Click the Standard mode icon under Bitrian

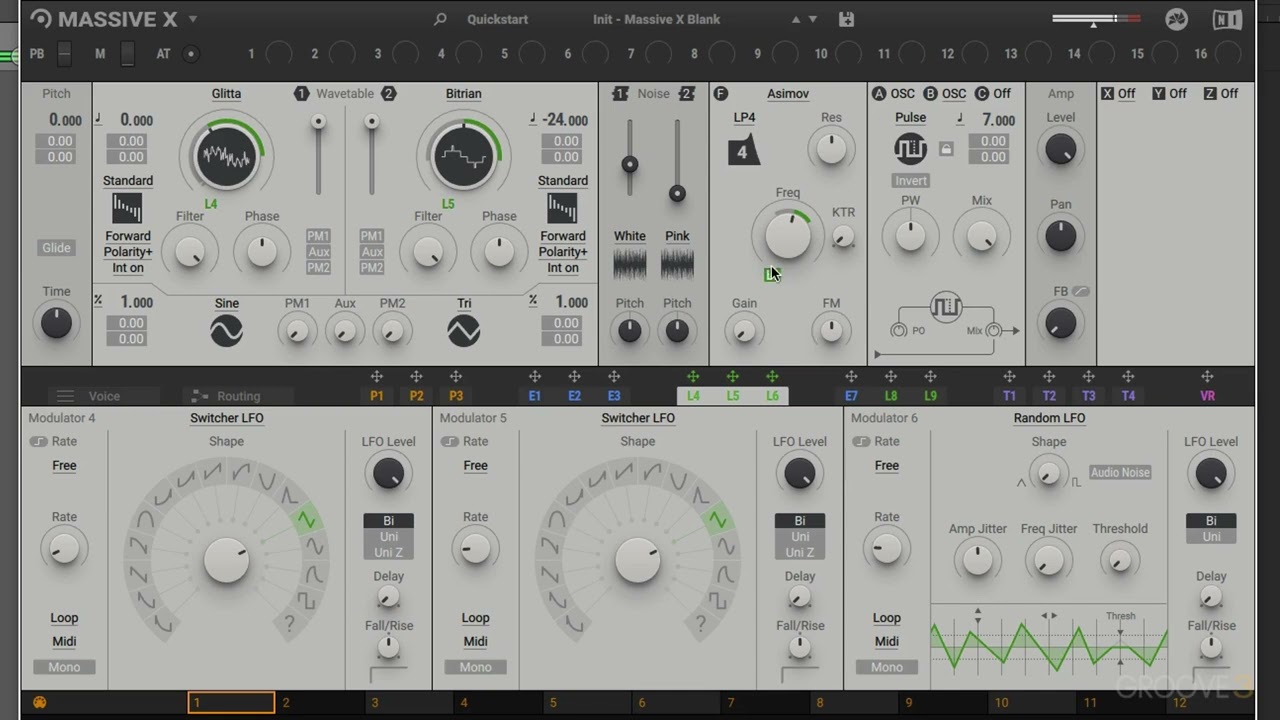coord(562,209)
